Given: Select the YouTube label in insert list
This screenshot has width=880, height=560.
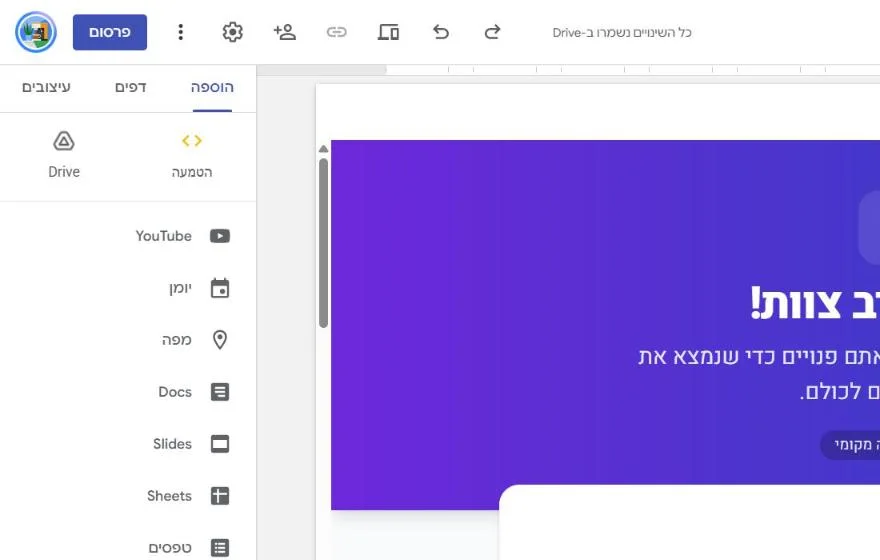Looking at the screenshot, I should point(163,236).
